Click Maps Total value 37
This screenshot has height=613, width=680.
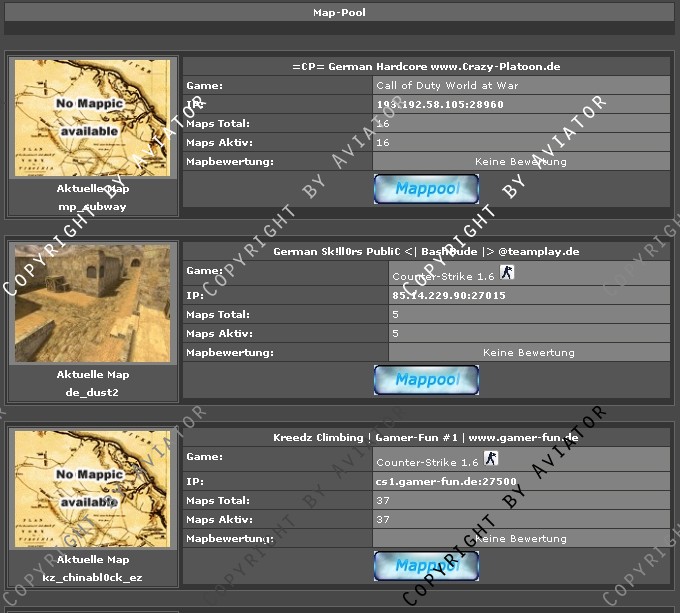[x=382, y=501]
